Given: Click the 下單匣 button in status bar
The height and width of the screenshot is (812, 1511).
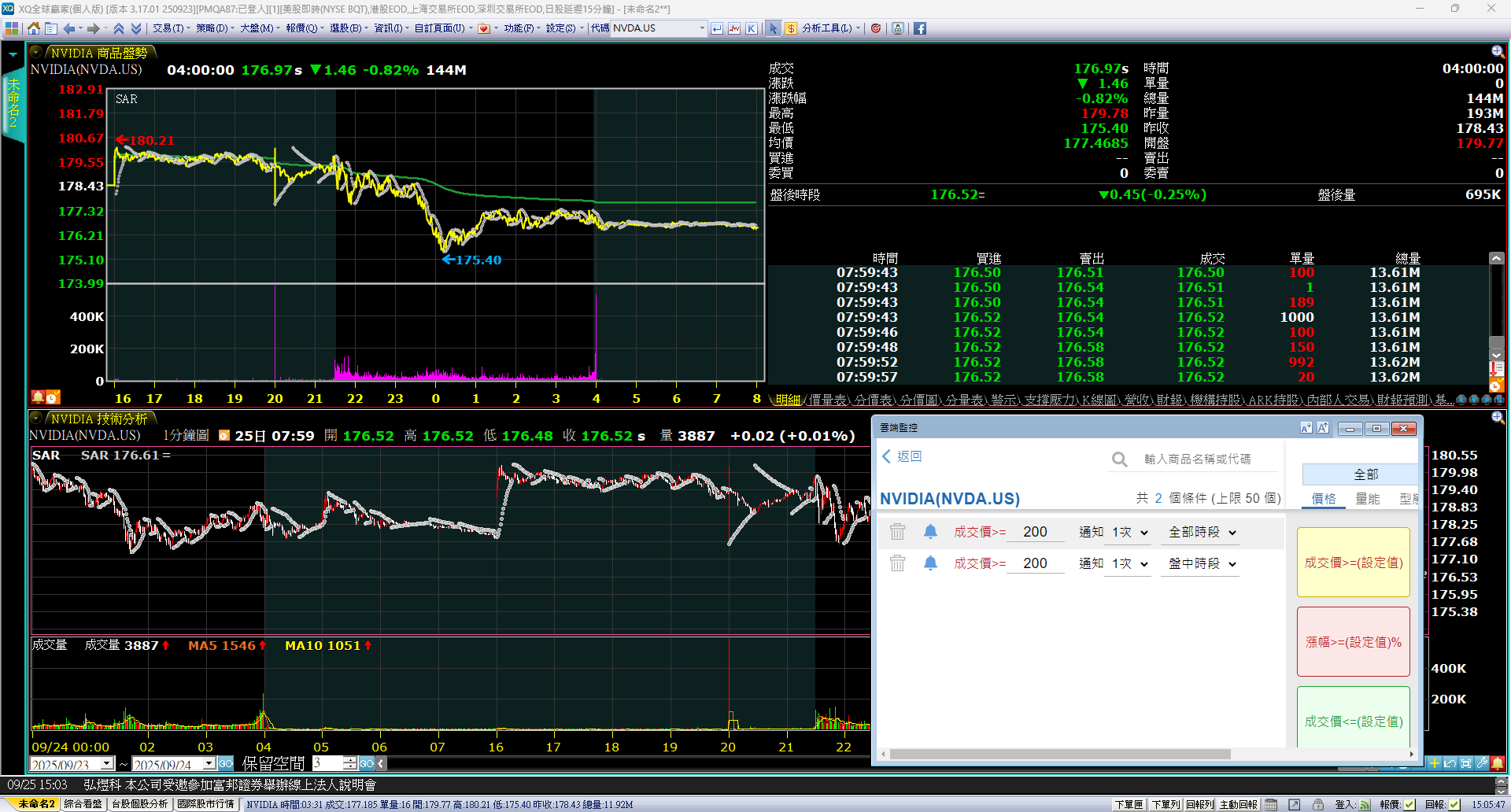Looking at the screenshot, I should [1128, 804].
